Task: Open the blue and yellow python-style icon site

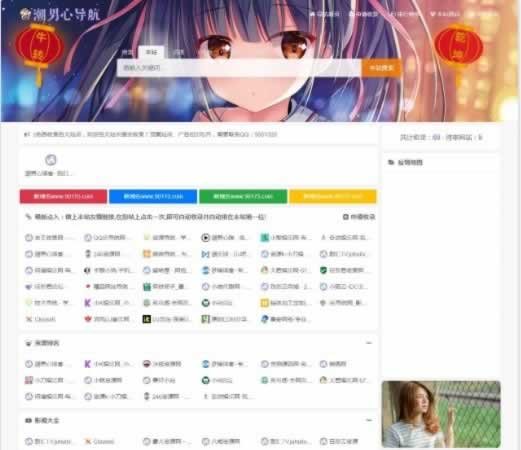Action: pos(285,319)
